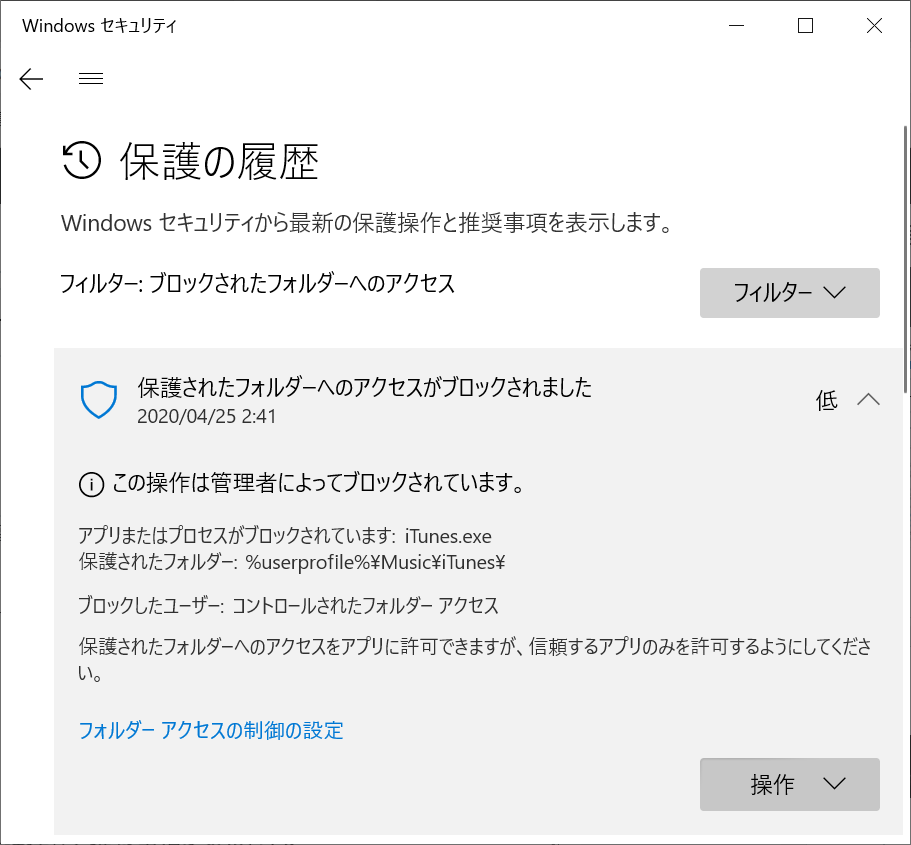Click the Windows セキュリティ window title
Viewport: 911px width, 845px height.
[x=99, y=26]
